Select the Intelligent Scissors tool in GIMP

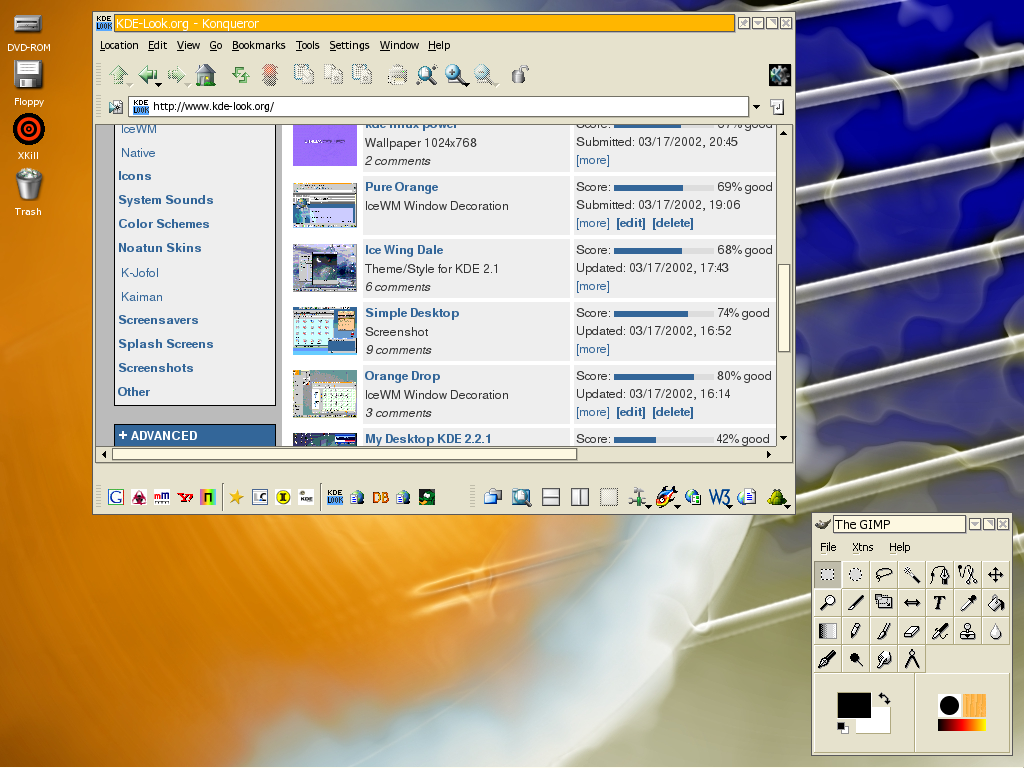pos(968,575)
